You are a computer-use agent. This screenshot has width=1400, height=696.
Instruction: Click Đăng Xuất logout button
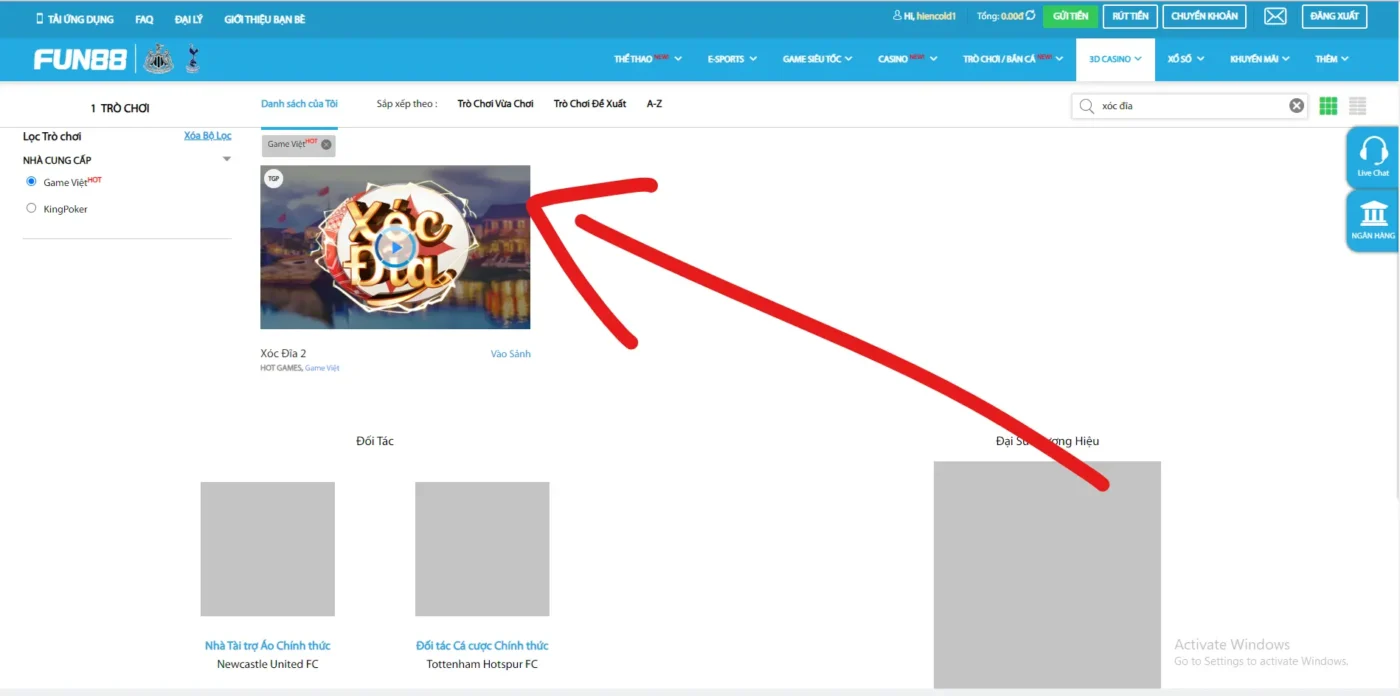click(1334, 17)
